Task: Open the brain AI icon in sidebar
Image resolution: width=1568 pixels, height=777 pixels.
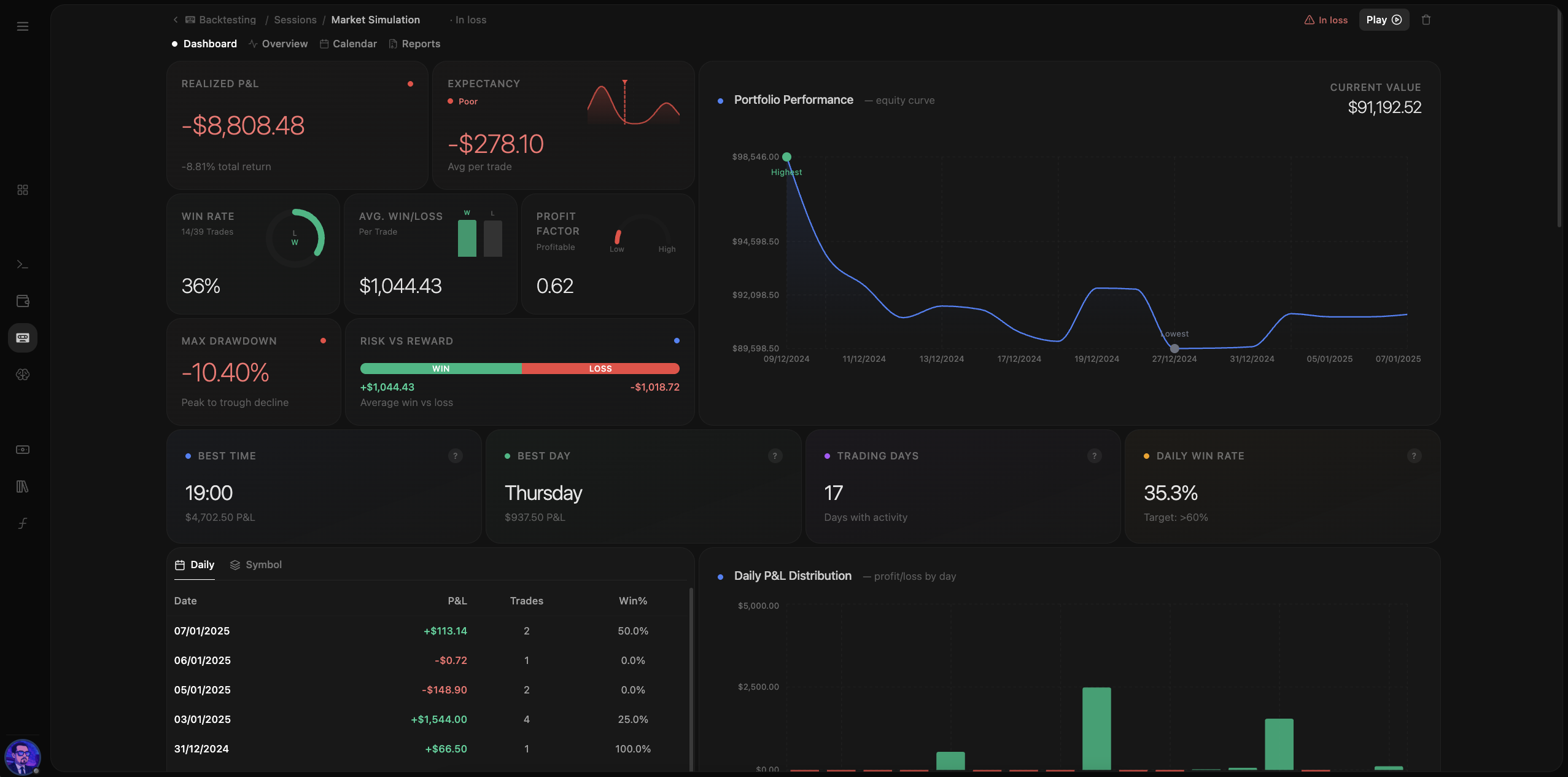Action: (23, 375)
